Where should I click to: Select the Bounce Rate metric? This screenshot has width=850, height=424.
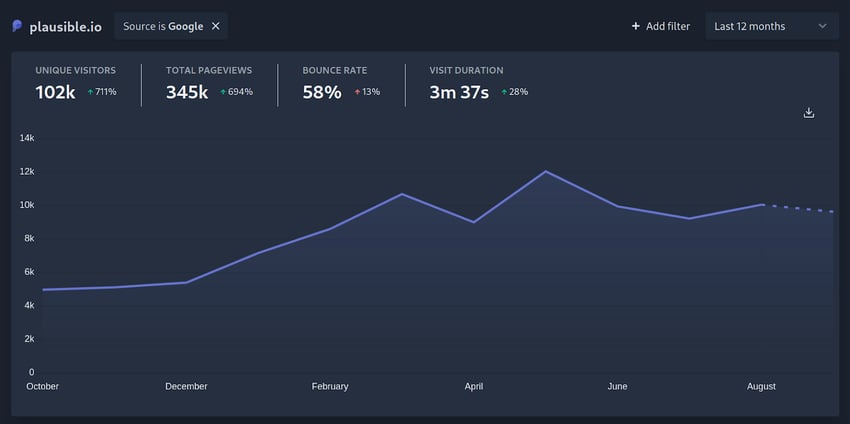click(x=341, y=85)
